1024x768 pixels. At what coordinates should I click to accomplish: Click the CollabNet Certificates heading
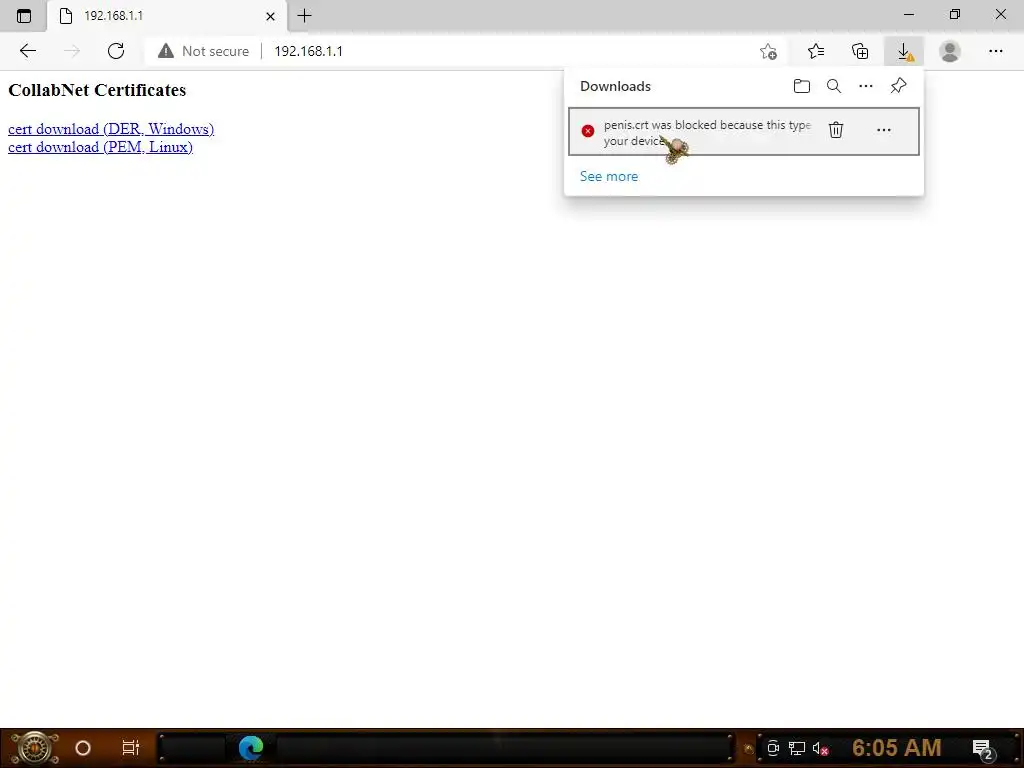click(97, 90)
